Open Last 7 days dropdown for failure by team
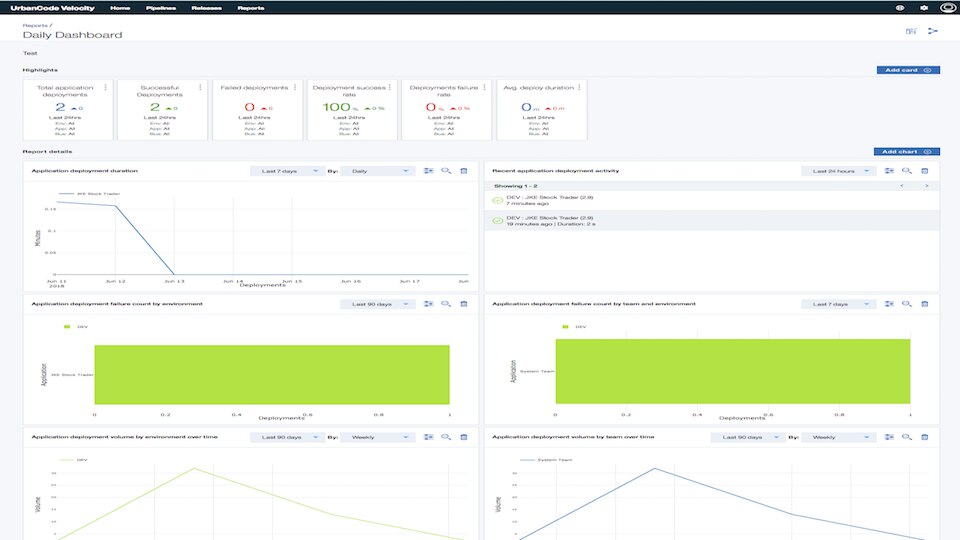Screen dimensions: 960x540 (838, 304)
